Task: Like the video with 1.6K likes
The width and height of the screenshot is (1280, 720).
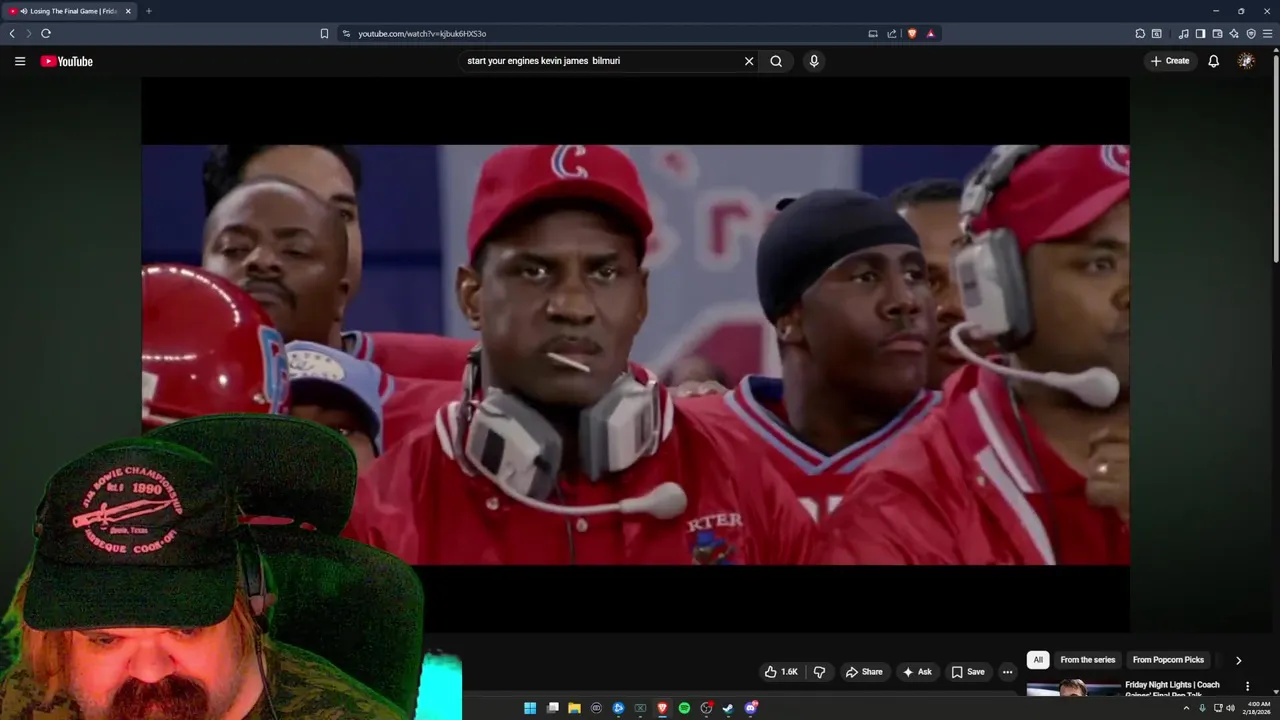Action: 781,672
